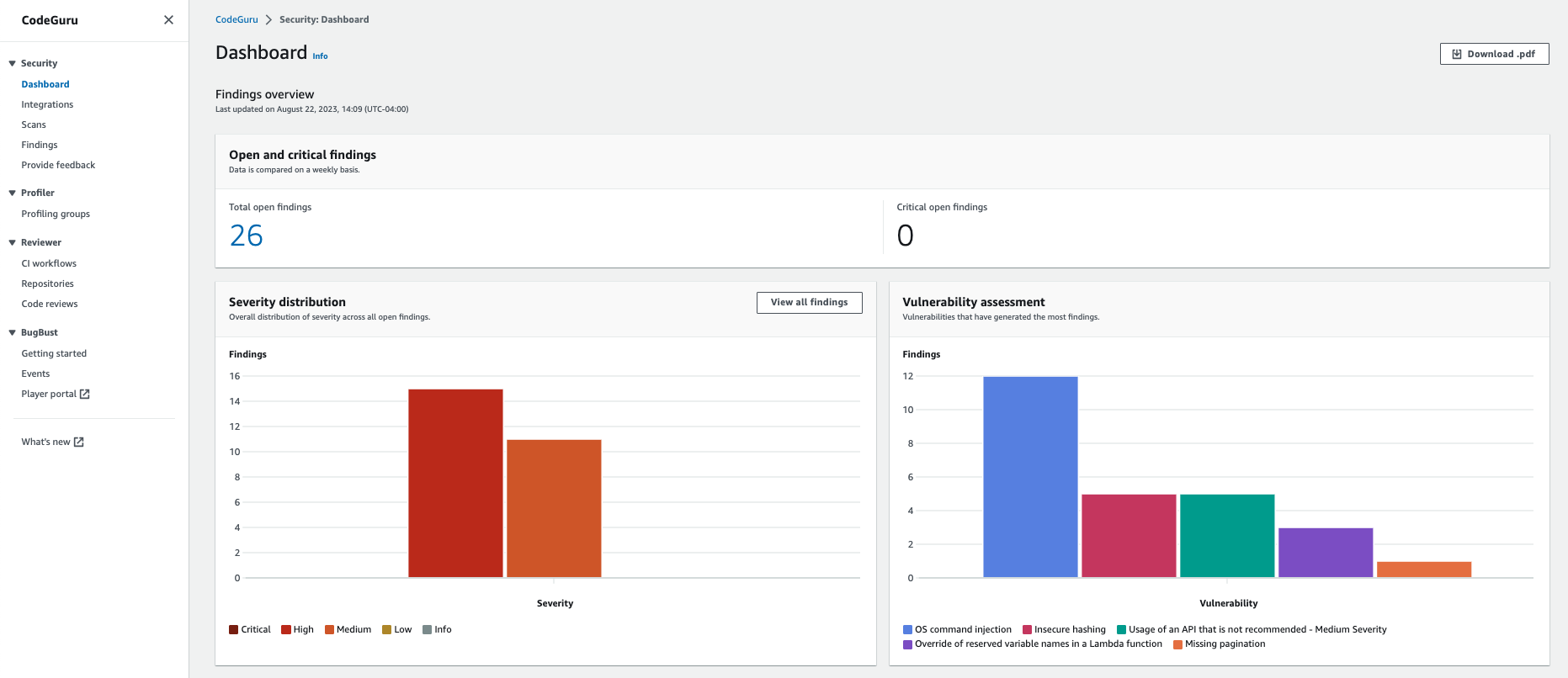The width and height of the screenshot is (1568, 678).
Task: Close the CodeGuru navigation panel
Action: pyautogui.click(x=168, y=20)
